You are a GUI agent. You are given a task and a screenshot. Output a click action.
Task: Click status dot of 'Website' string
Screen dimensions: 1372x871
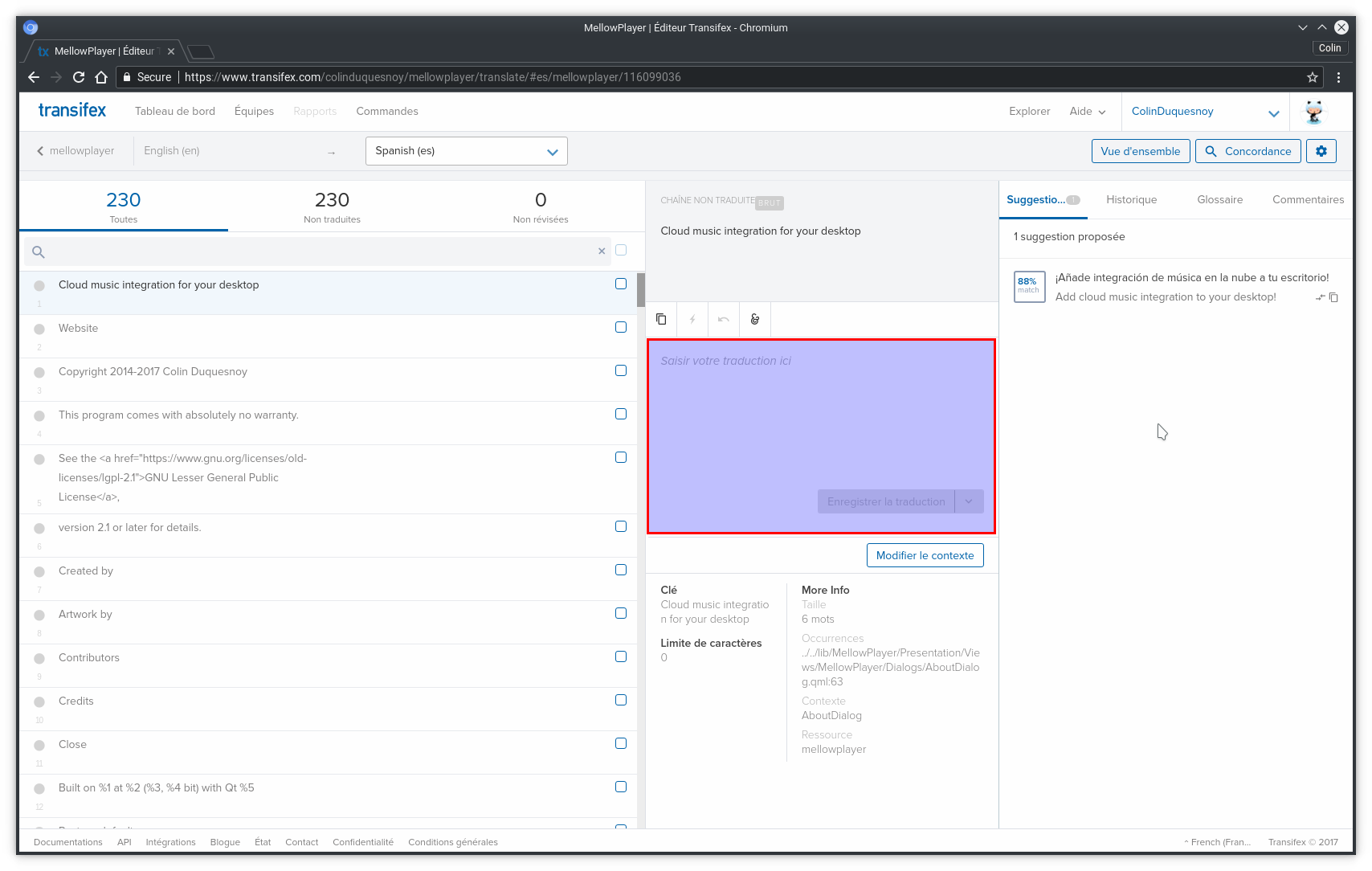[x=39, y=329]
